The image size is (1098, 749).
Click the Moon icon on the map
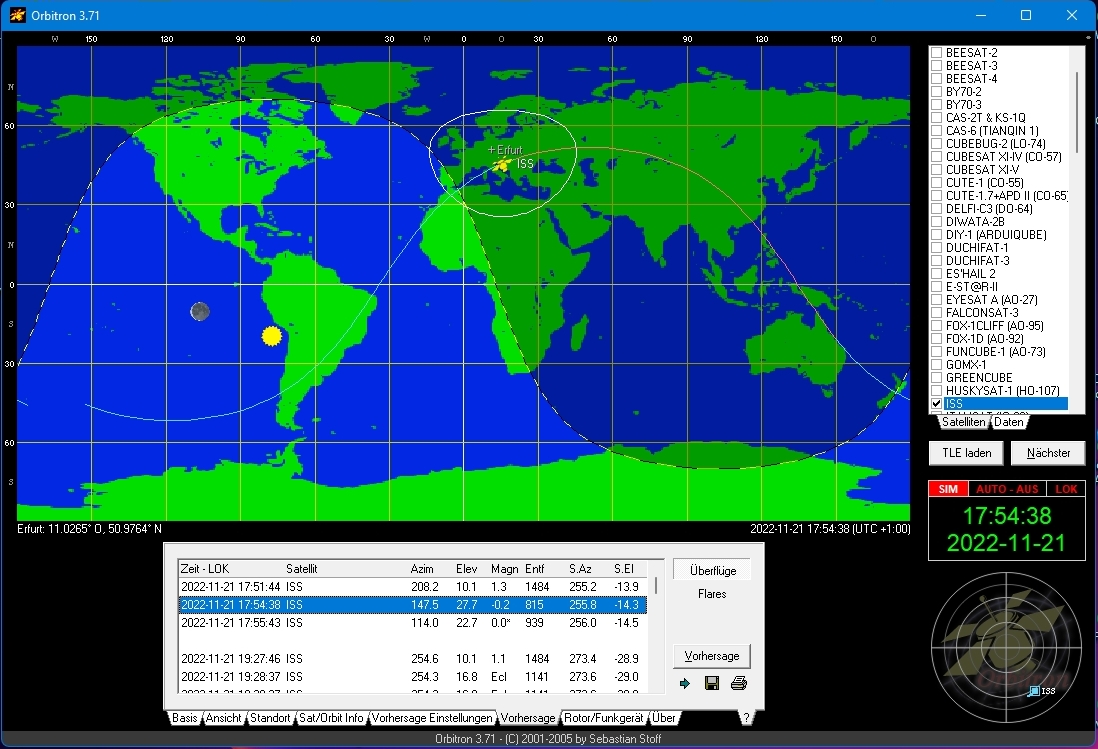point(200,311)
